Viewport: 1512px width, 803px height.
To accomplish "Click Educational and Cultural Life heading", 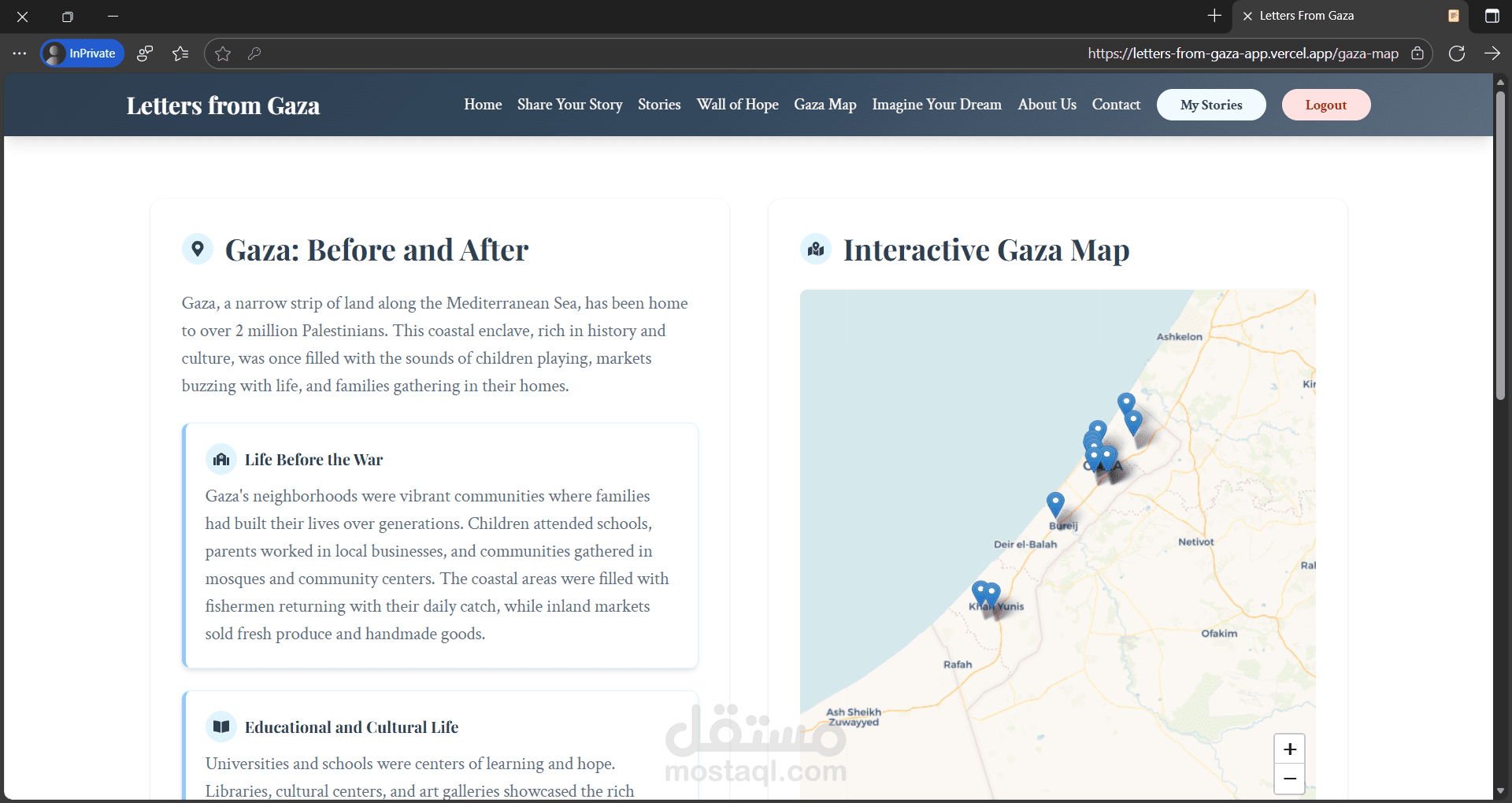I will (351, 727).
